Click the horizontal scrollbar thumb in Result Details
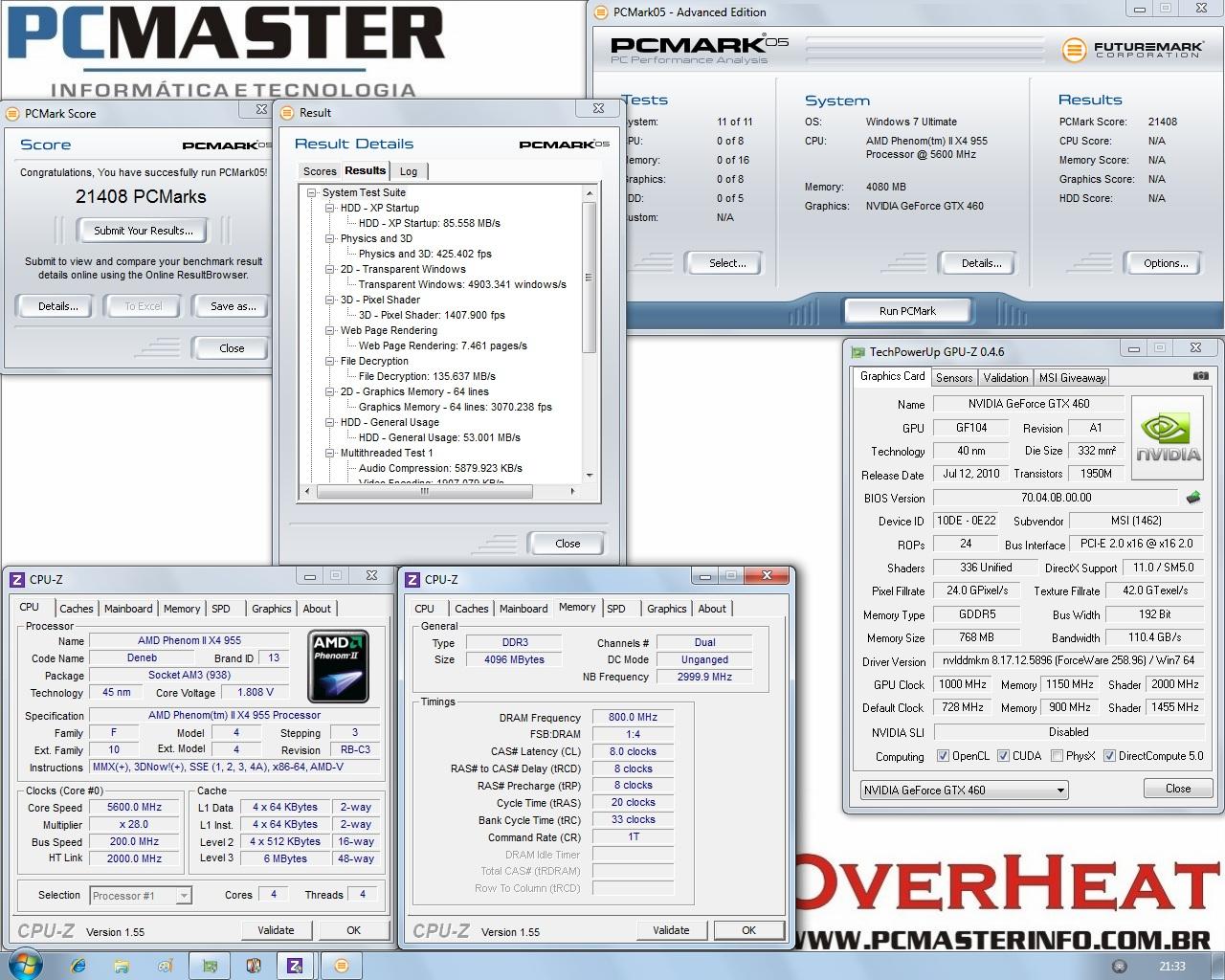This screenshot has width=1225, height=980. click(x=425, y=492)
